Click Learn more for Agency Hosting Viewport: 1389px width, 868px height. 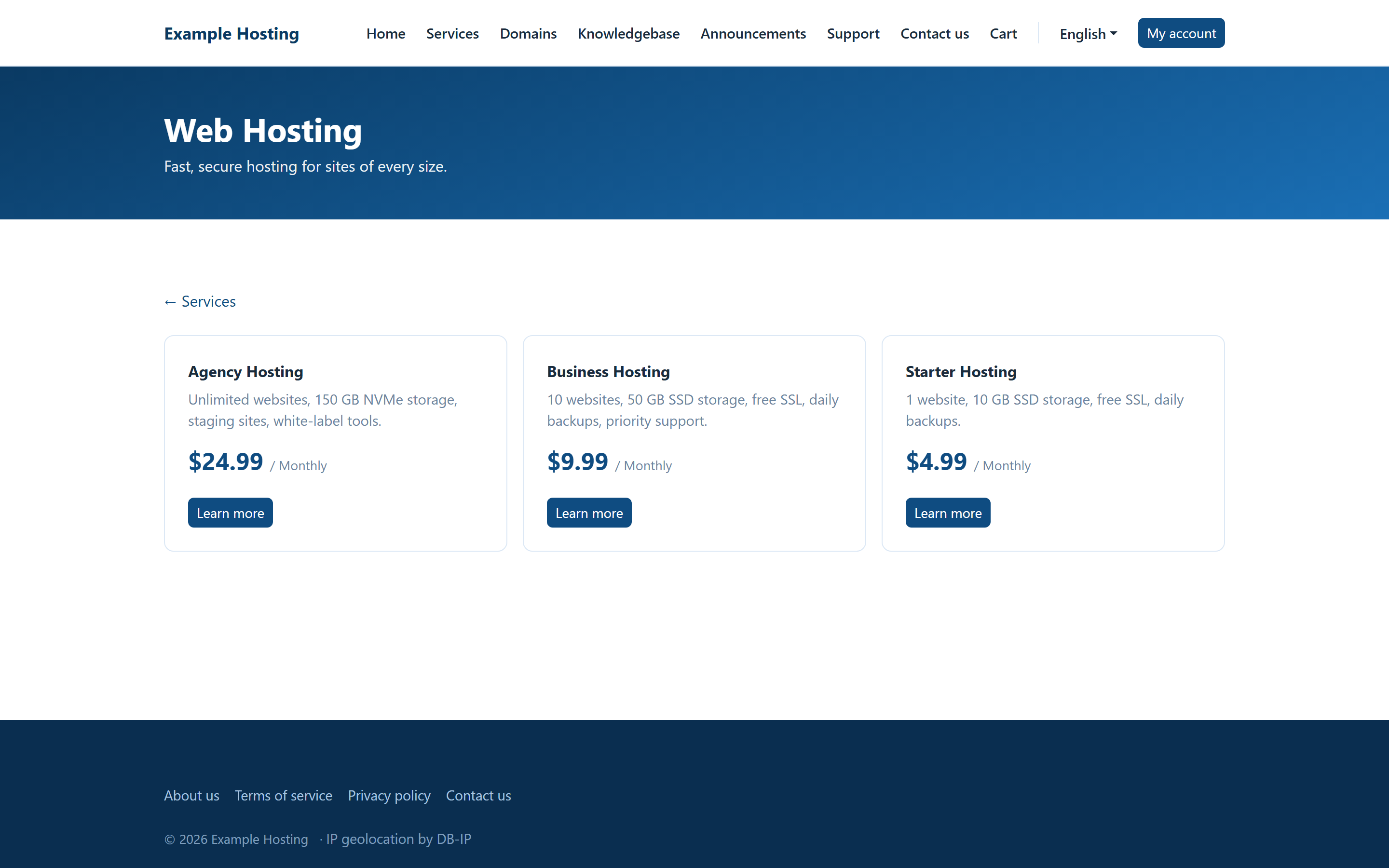tap(230, 513)
